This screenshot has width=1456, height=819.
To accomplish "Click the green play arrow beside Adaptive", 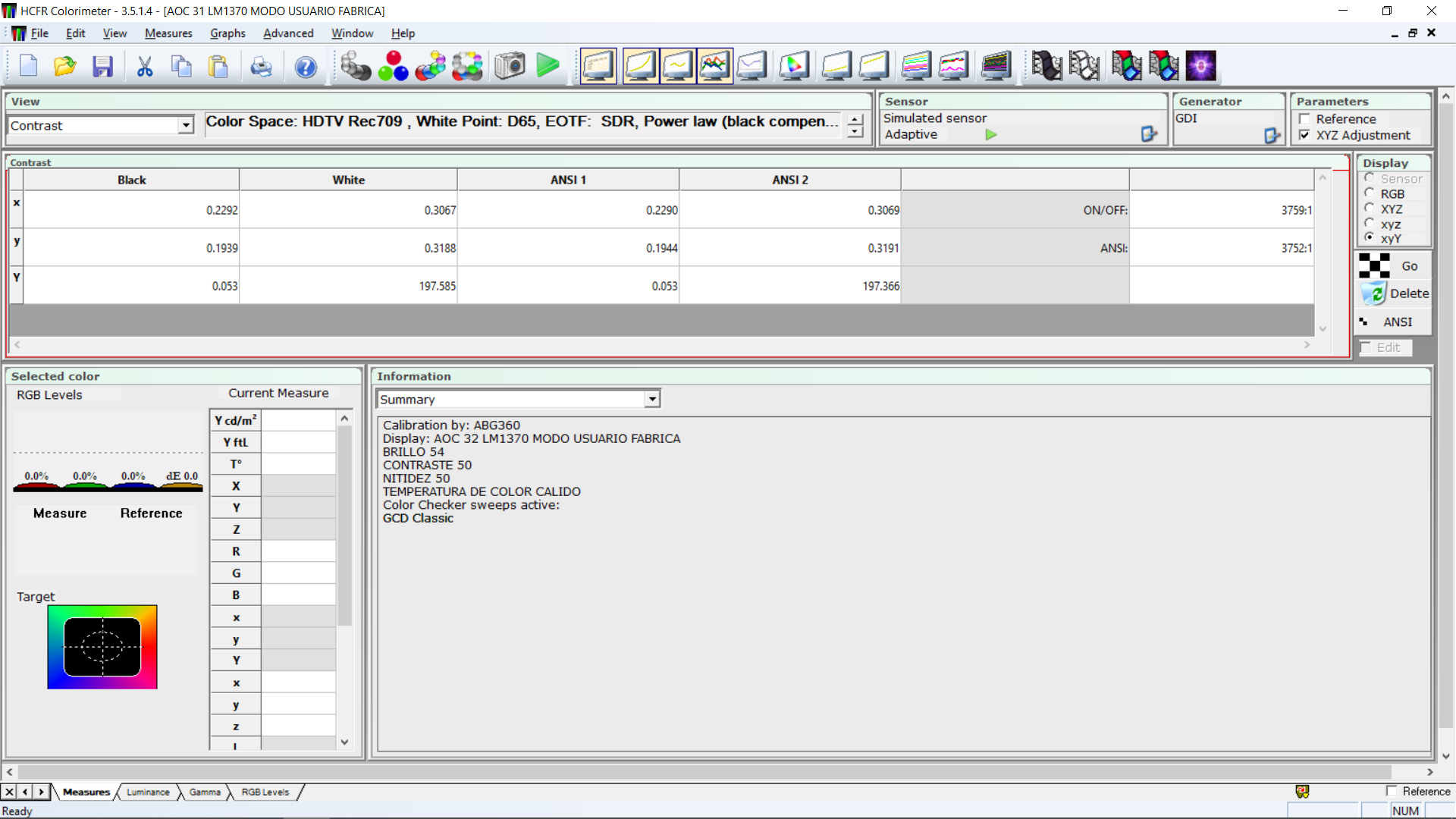I will coord(990,134).
